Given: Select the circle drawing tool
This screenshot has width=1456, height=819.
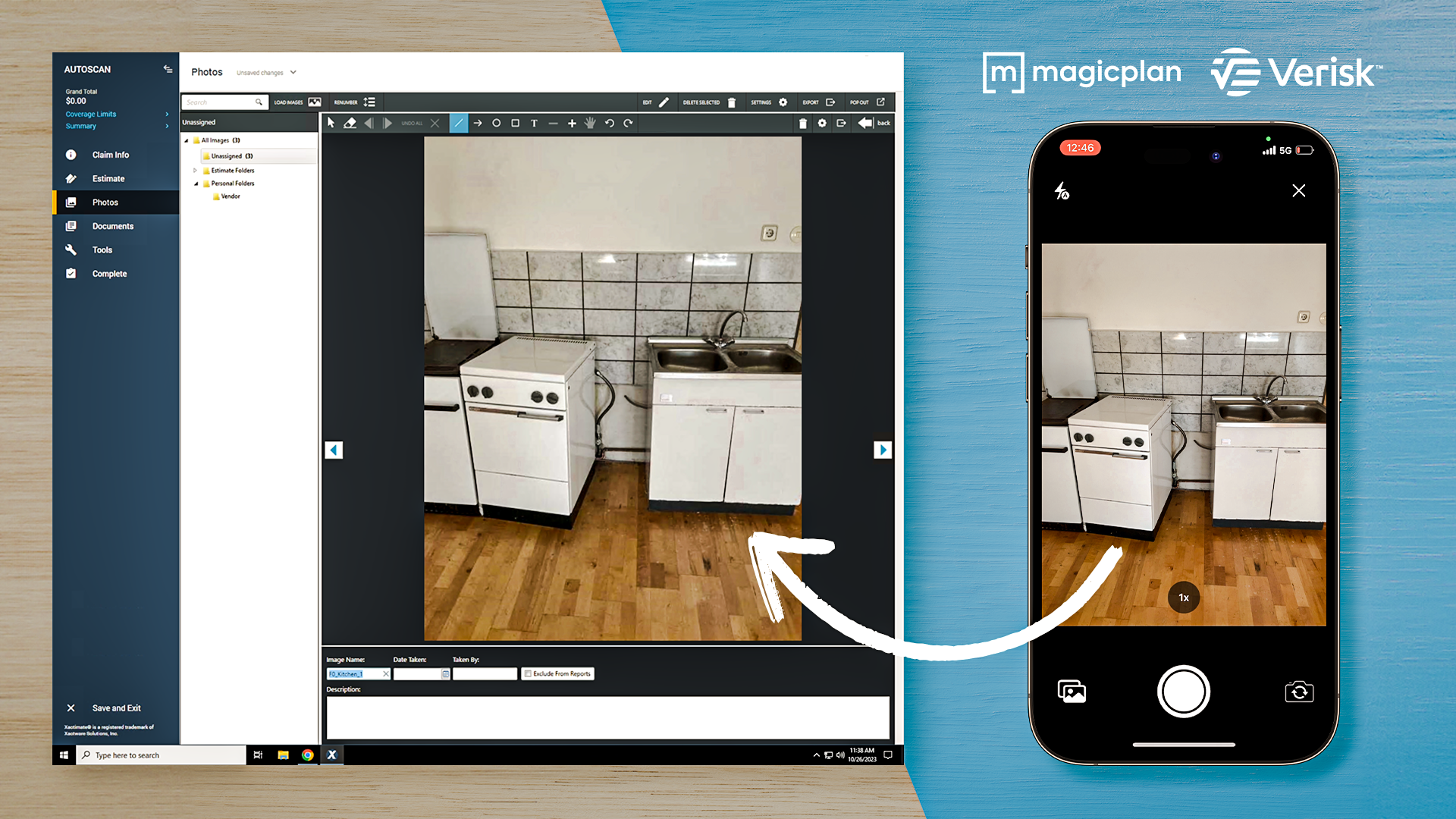Looking at the screenshot, I should tap(497, 123).
